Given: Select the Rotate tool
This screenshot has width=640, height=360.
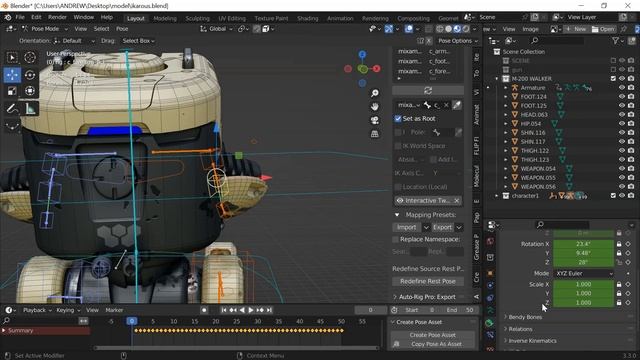Looking at the screenshot, I should pos(29,75).
